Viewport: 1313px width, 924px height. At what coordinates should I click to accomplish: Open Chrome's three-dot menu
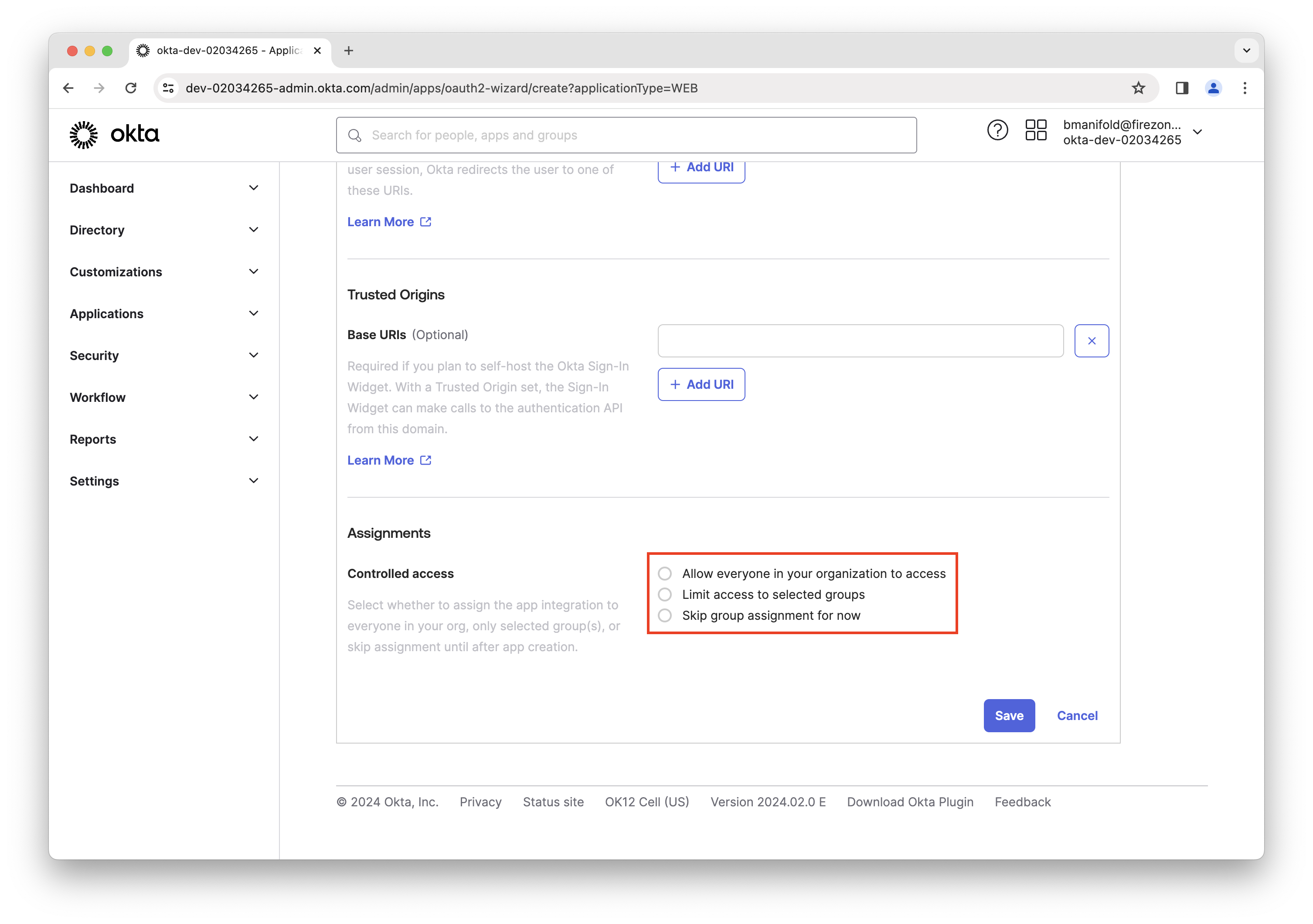point(1245,88)
